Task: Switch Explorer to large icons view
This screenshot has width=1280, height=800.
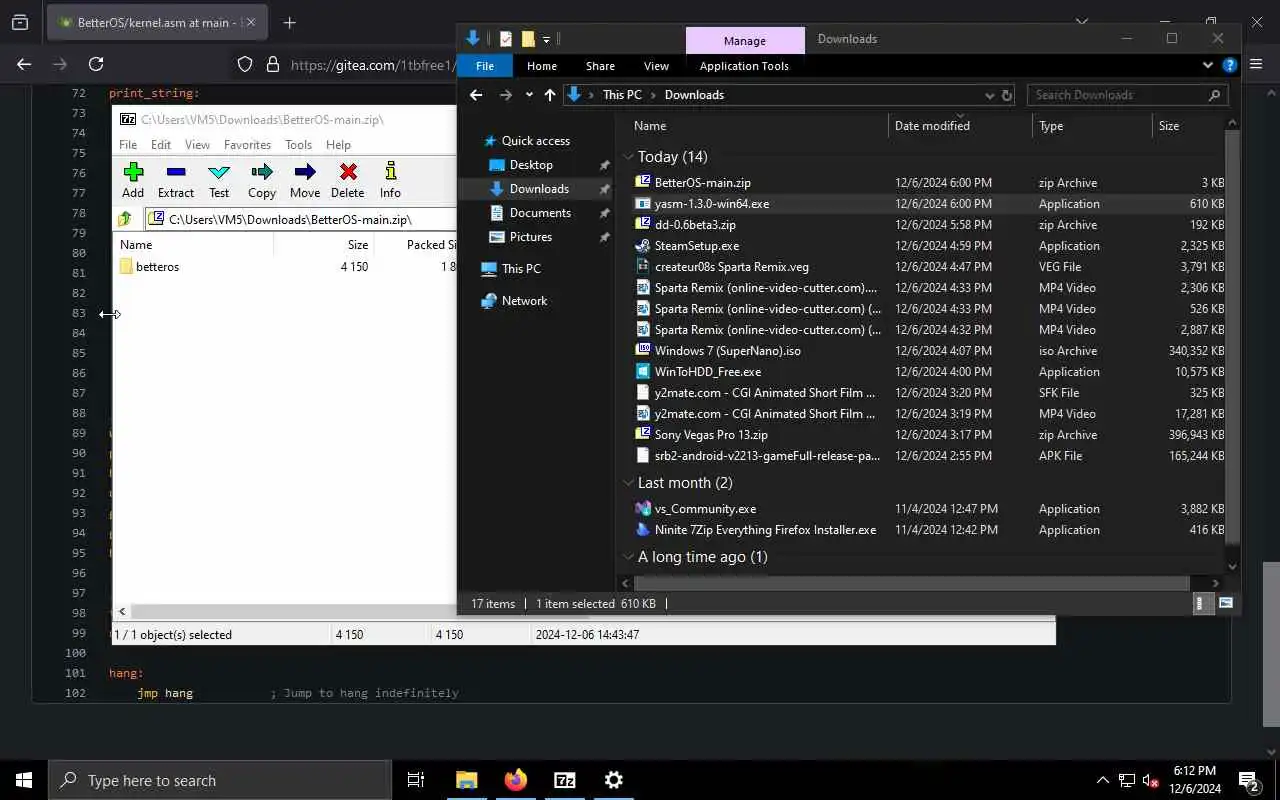Action: [1225, 603]
